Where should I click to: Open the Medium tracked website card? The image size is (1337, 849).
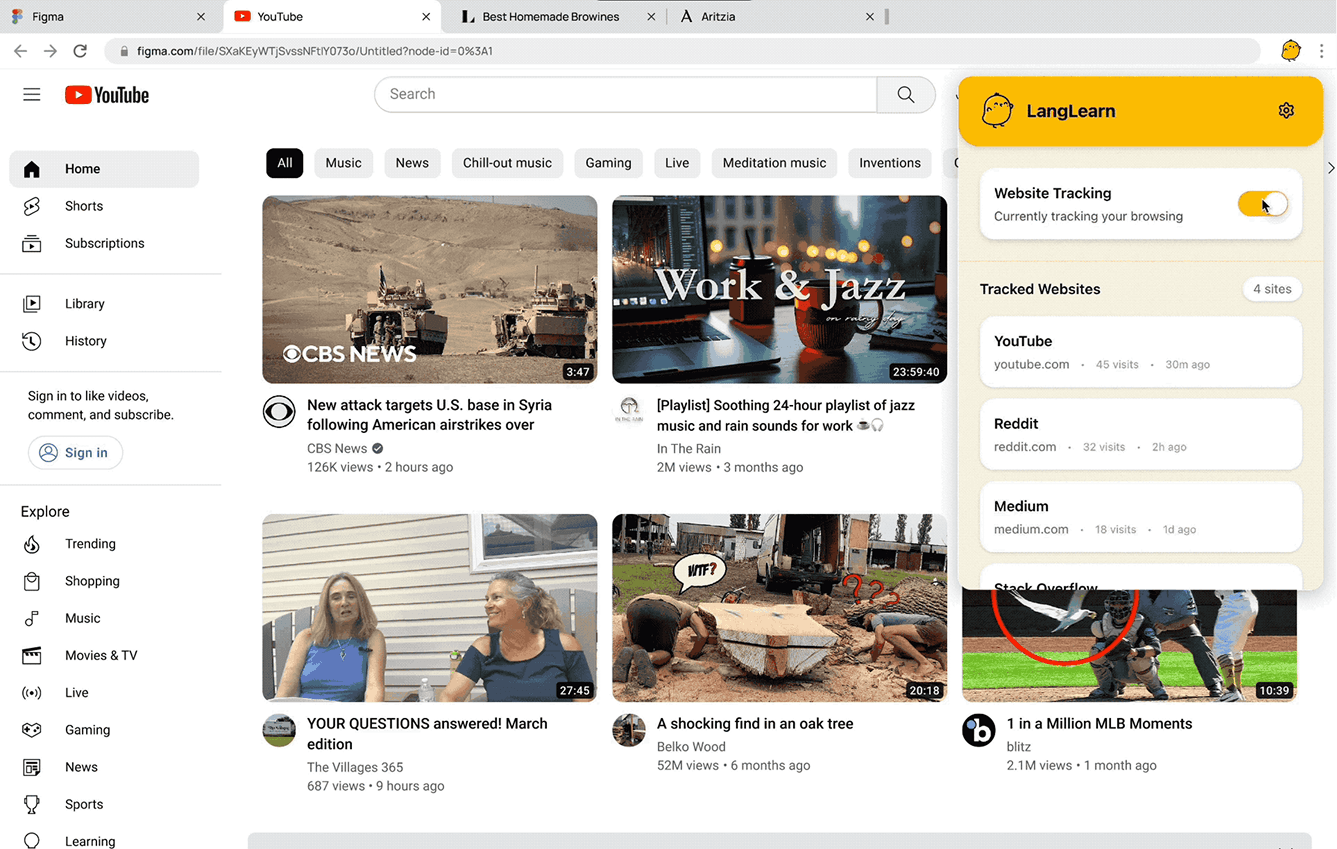[x=1141, y=517]
